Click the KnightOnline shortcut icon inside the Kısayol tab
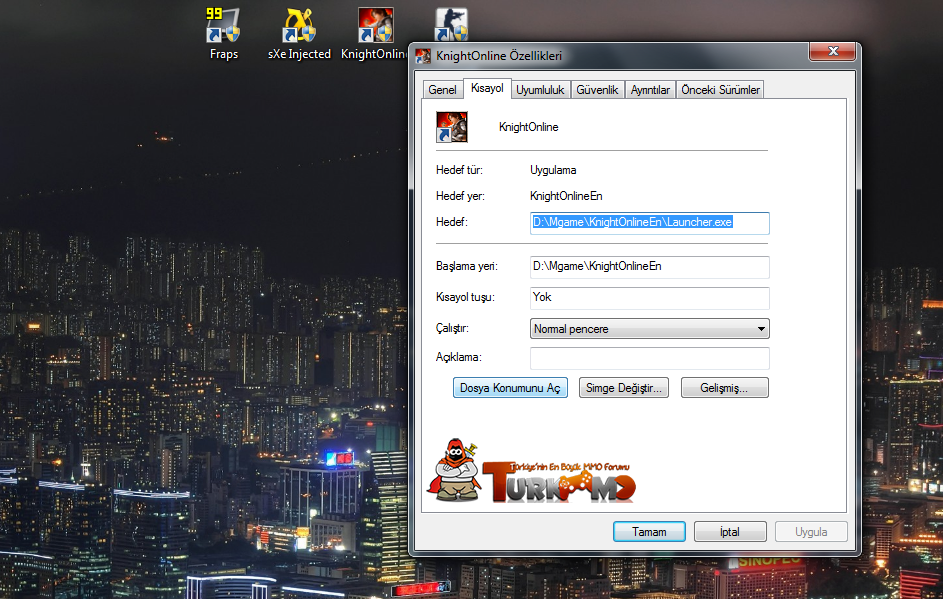 click(x=452, y=127)
